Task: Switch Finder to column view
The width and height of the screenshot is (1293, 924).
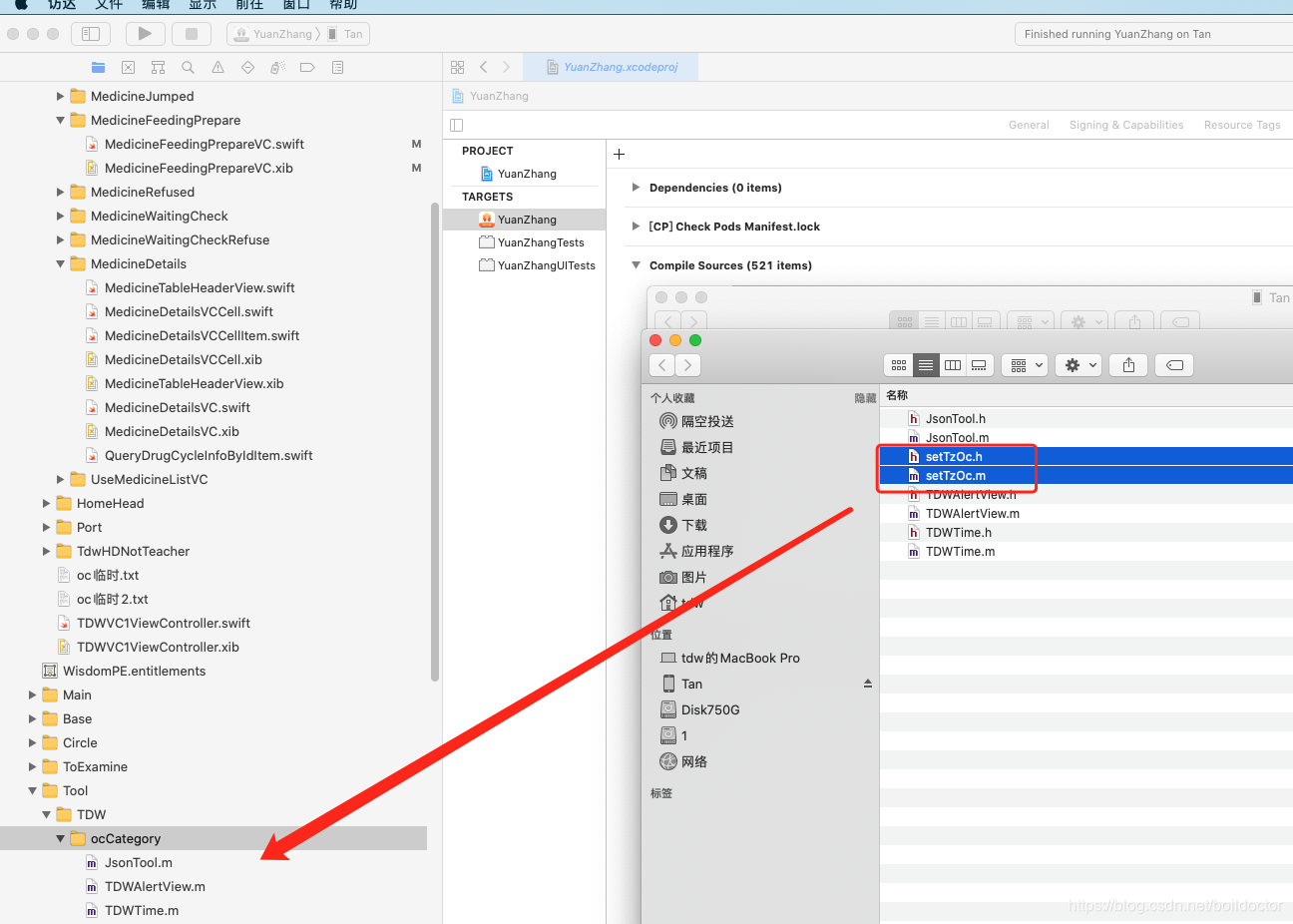Action: [x=953, y=365]
